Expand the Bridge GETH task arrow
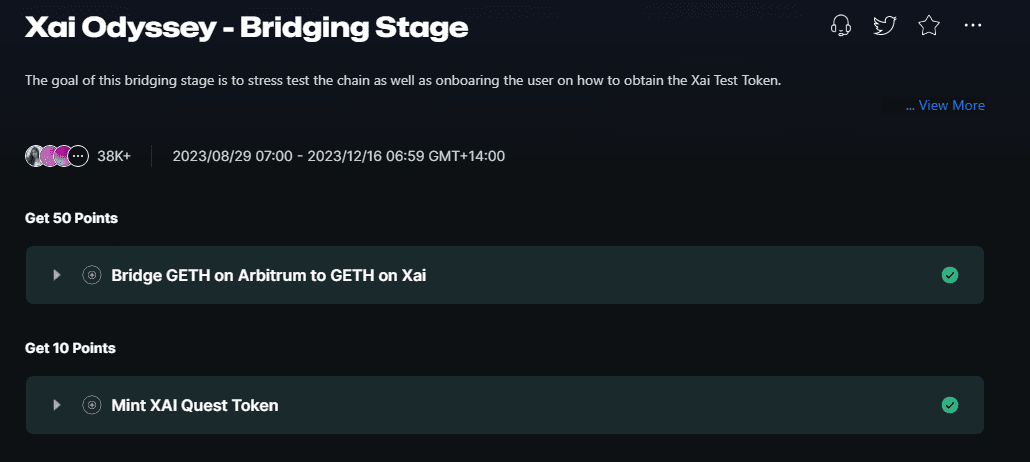Image resolution: width=1030 pixels, height=462 pixels. click(x=57, y=275)
